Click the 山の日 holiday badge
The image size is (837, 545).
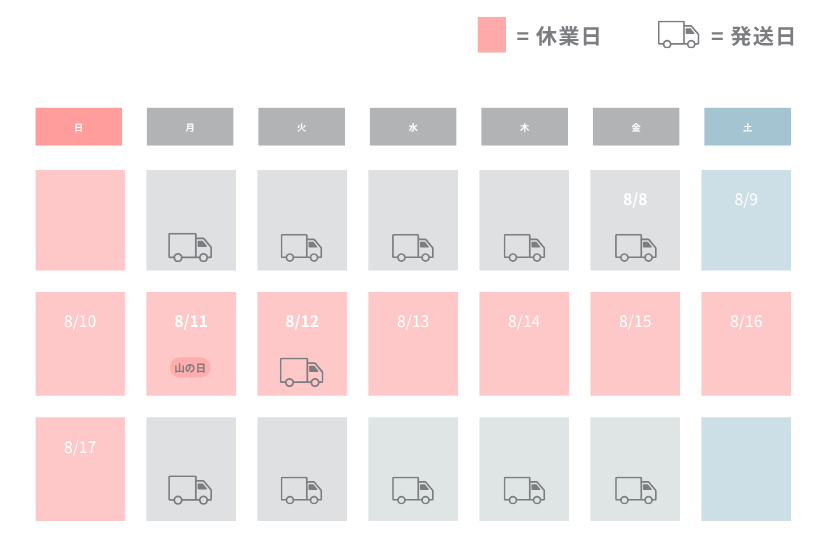[x=190, y=368]
